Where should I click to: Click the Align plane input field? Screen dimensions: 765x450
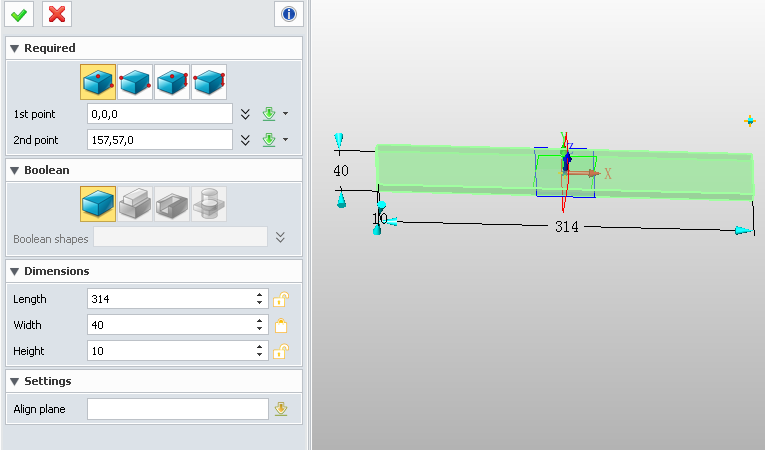click(x=178, y=409)
